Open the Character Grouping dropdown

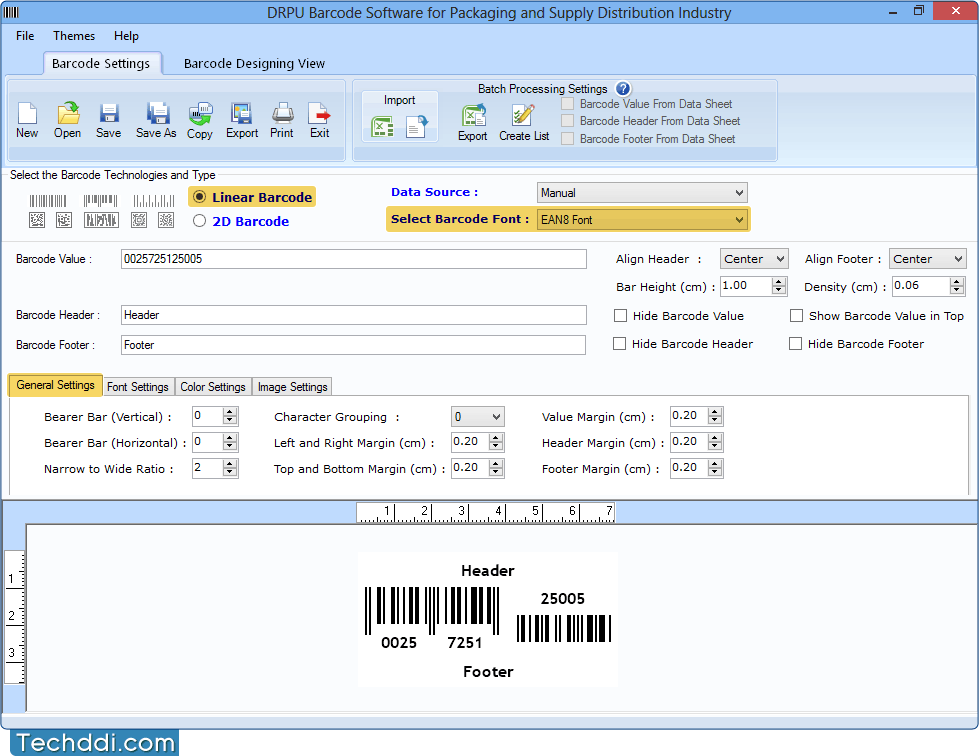[x=478, y=416]
